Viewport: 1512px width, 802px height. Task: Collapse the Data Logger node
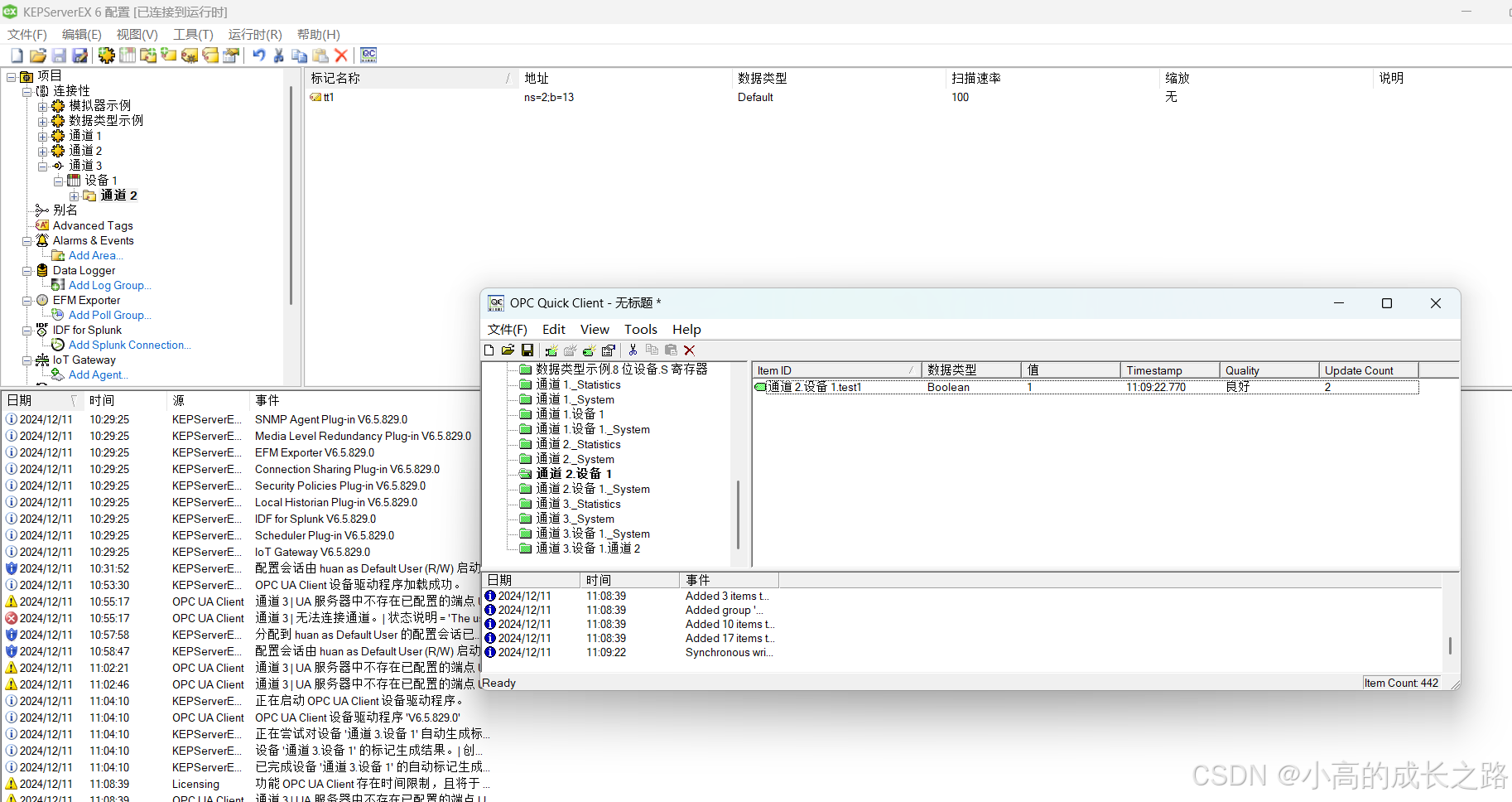click(x=27, y=271)
